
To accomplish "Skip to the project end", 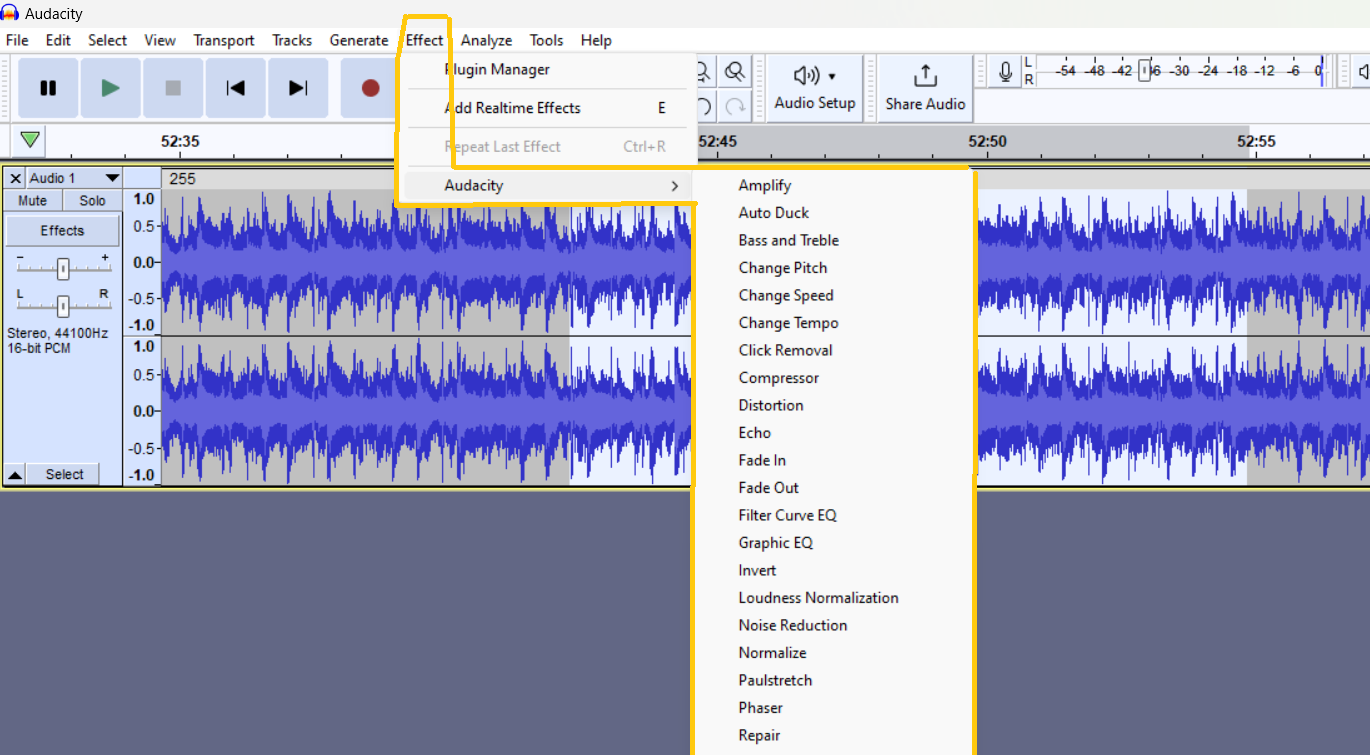I will tap(297, 88).
